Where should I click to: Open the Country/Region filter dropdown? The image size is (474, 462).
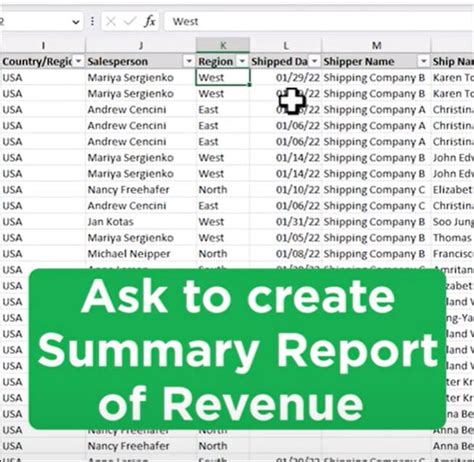point(79,61)
